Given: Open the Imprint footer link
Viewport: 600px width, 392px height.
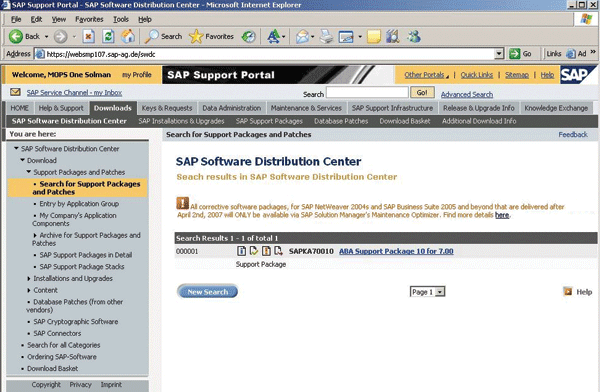Looking at the screenshot, I should coord(111,384).
